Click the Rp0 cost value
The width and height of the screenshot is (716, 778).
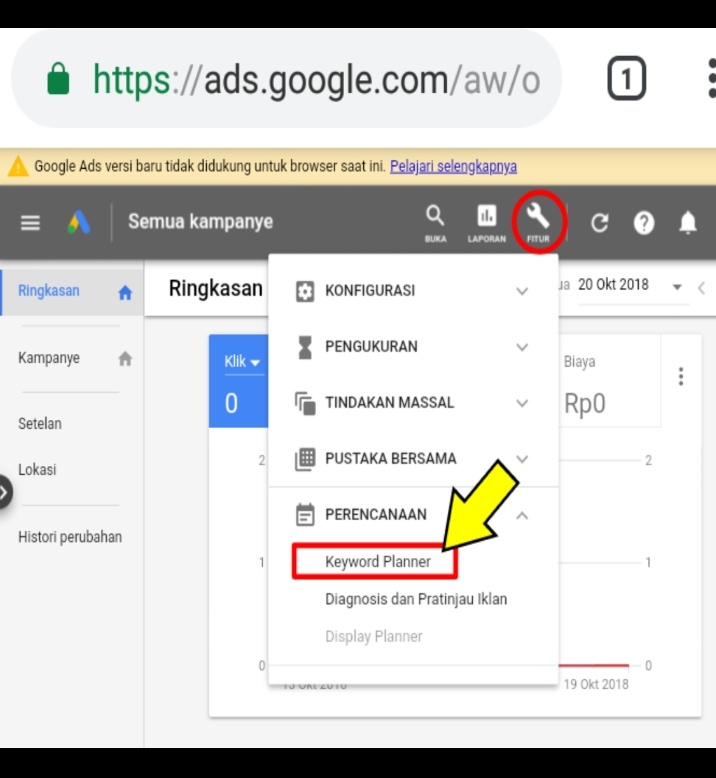click(x=585, y=403)
